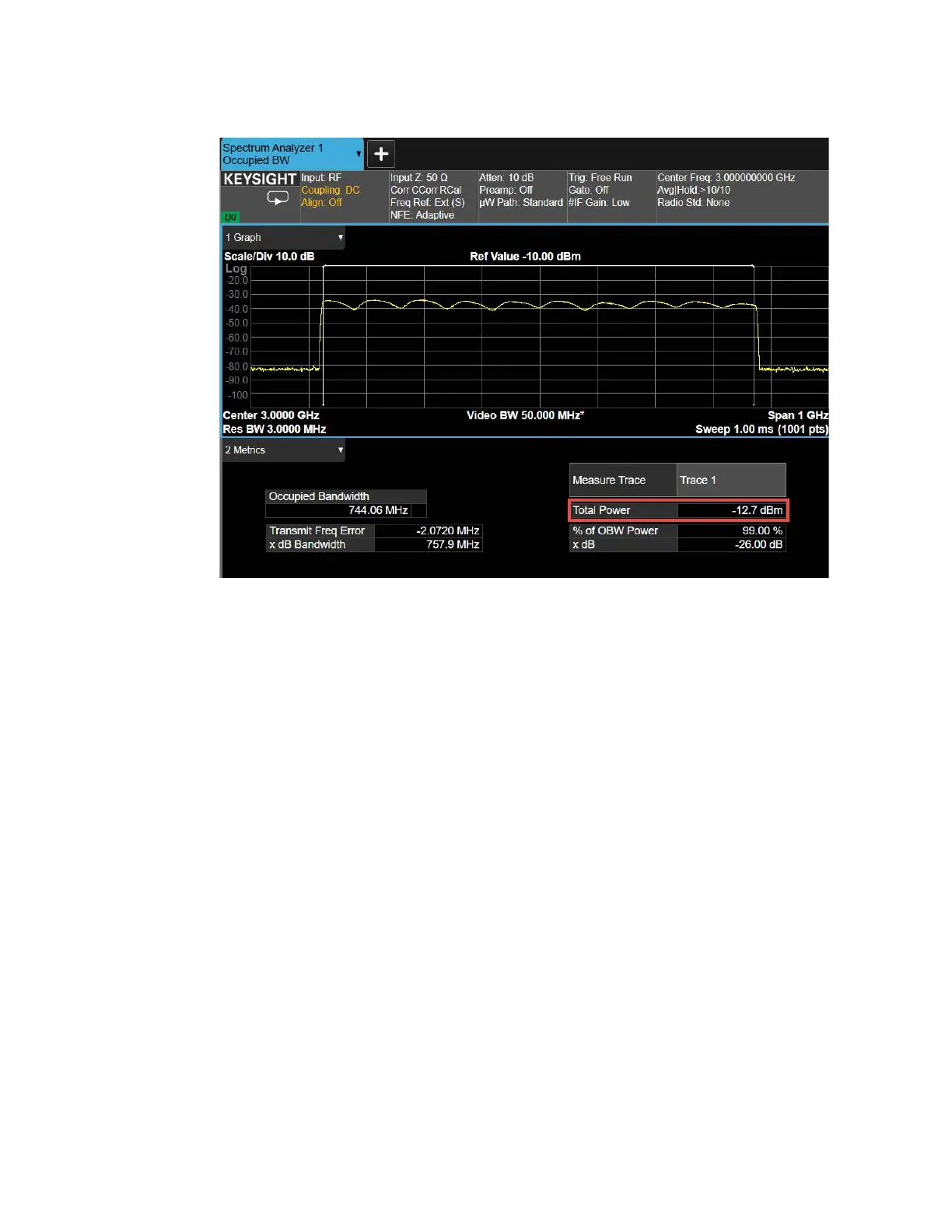Click the Preamp: Off setting
The image size is (952, 1232).
(x=506, y=190)
